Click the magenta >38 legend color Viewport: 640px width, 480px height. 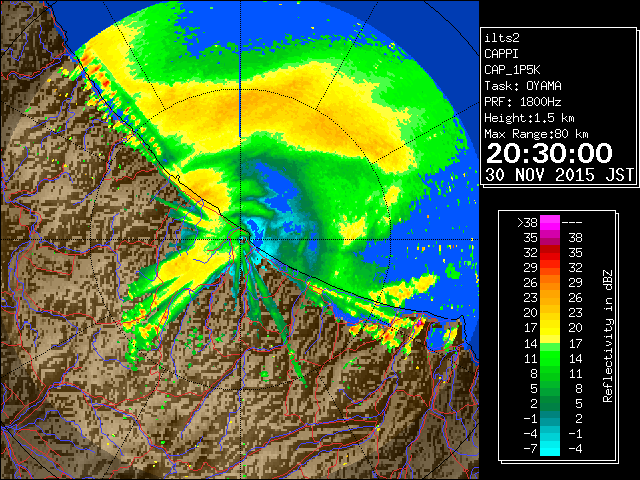550,222
